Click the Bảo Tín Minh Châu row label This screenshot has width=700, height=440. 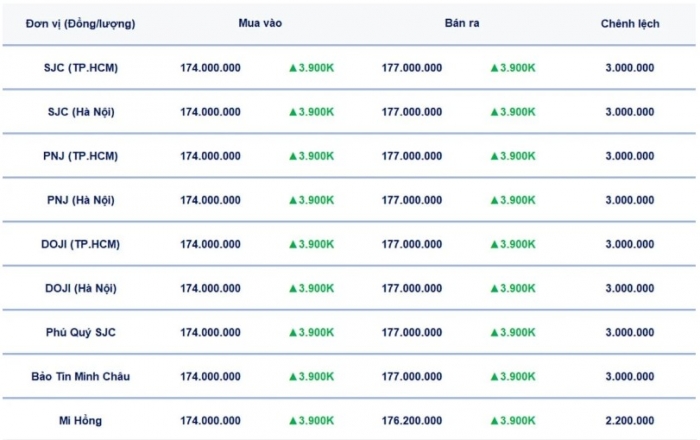coord(81,376)
